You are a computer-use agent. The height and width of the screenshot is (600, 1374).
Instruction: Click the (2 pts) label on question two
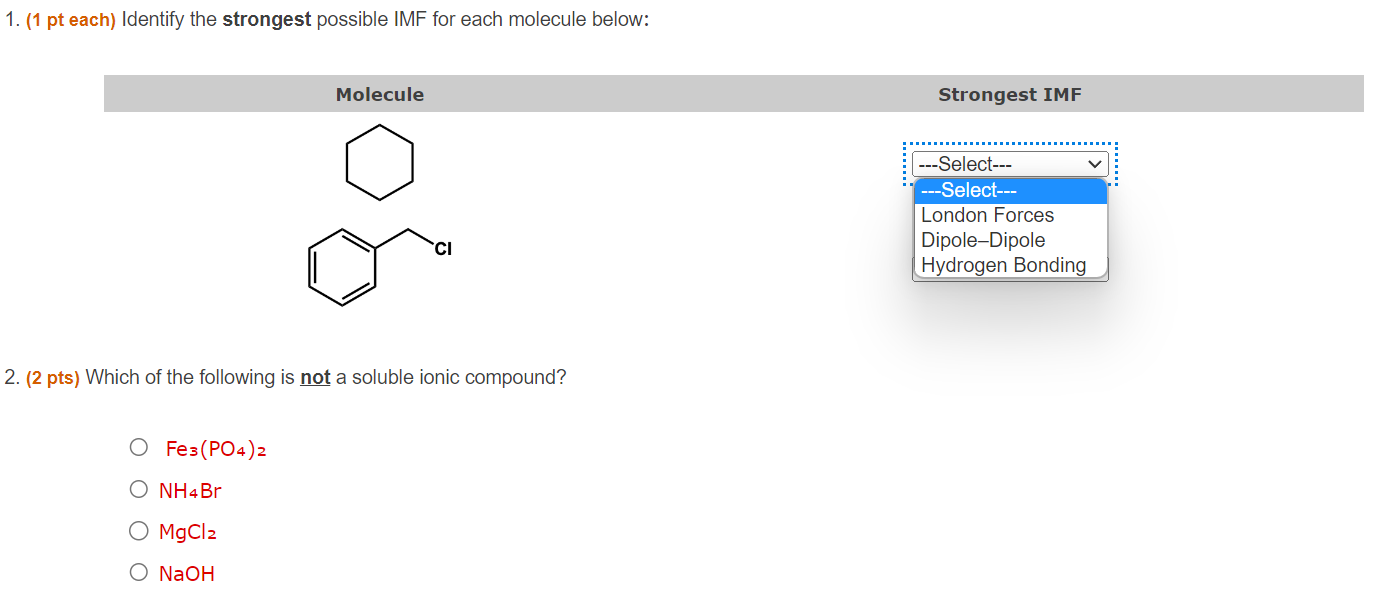[x=52, y=377]
